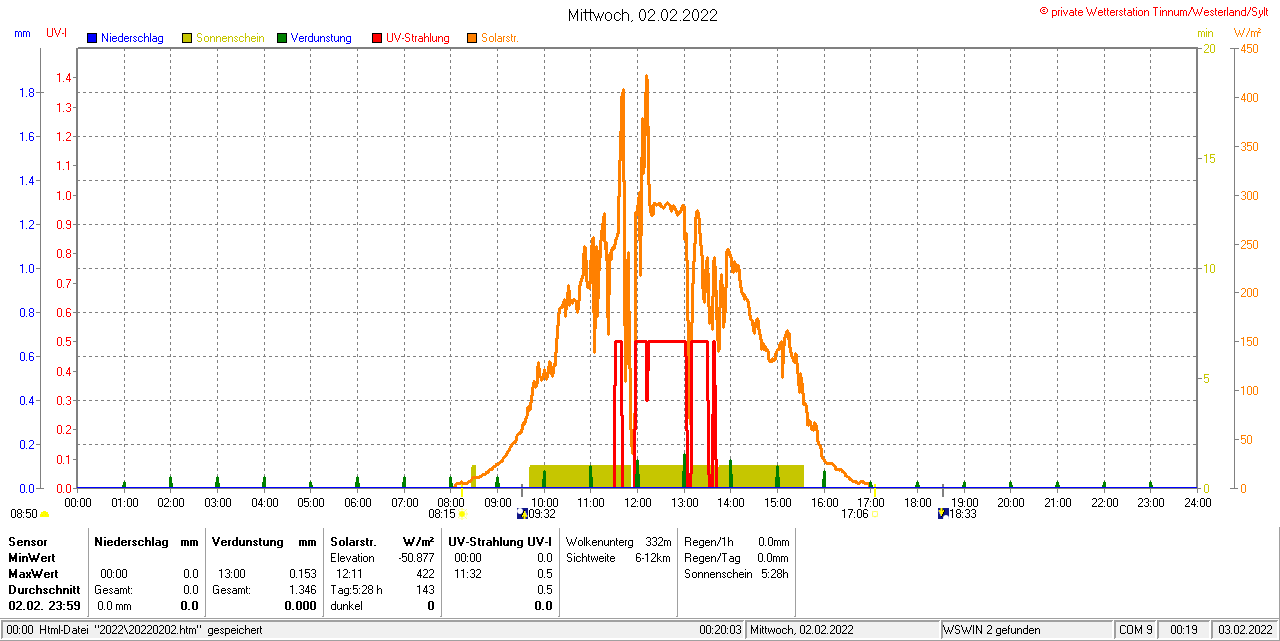Click the red UV-Strahlung legend swatch
Screen dimensions: 1280x641
(377, 38)
